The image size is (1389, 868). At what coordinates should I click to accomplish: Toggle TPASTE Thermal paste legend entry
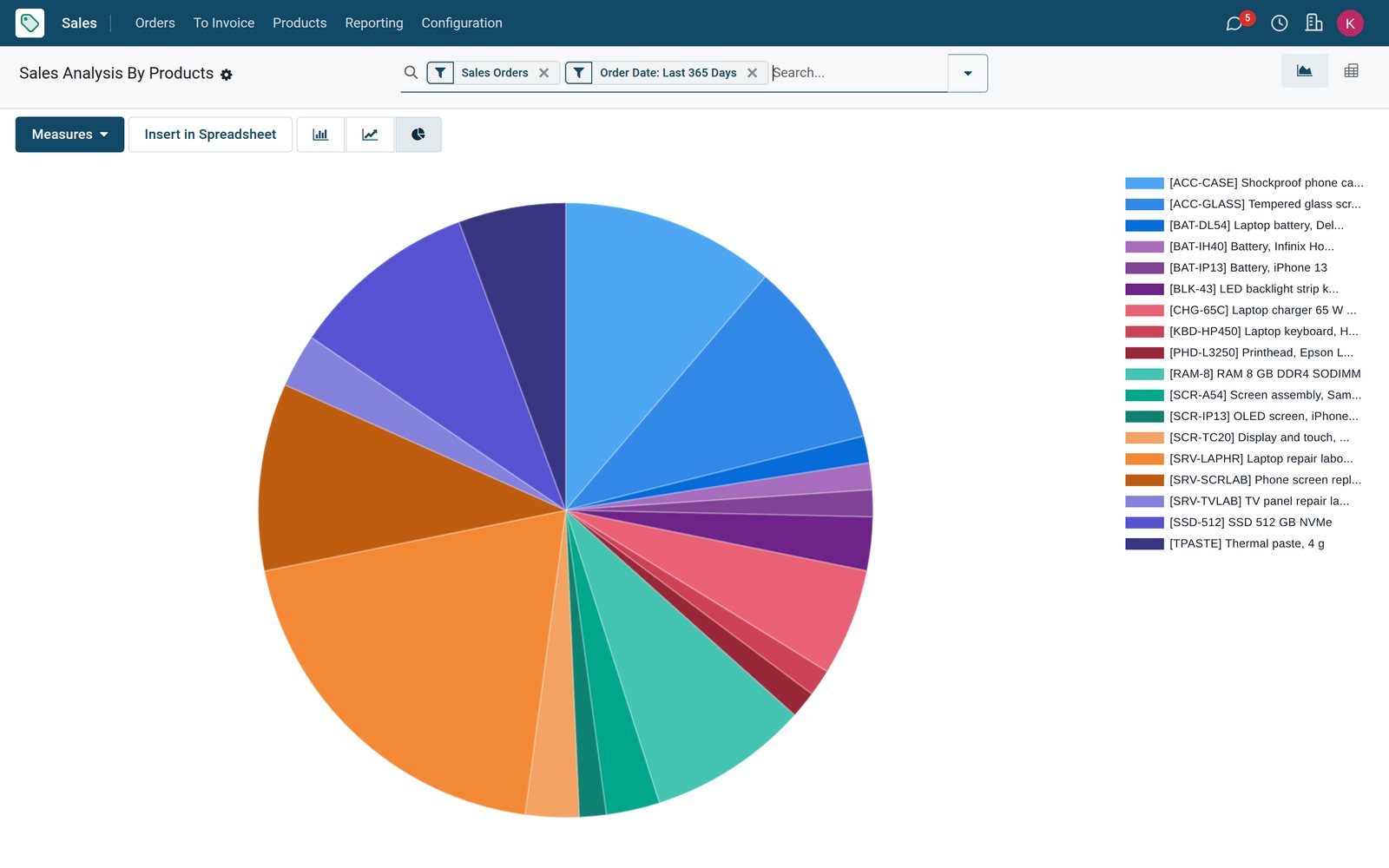[x=1225, y=544]
